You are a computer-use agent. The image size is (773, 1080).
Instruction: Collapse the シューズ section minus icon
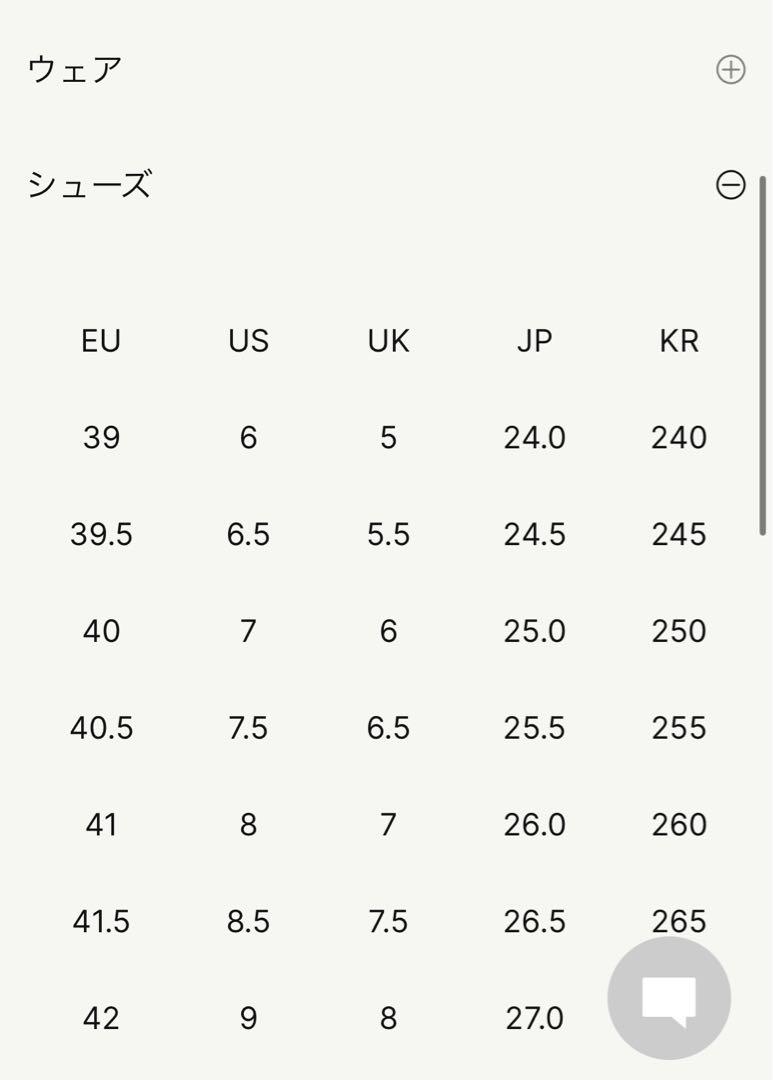(730, 185)
